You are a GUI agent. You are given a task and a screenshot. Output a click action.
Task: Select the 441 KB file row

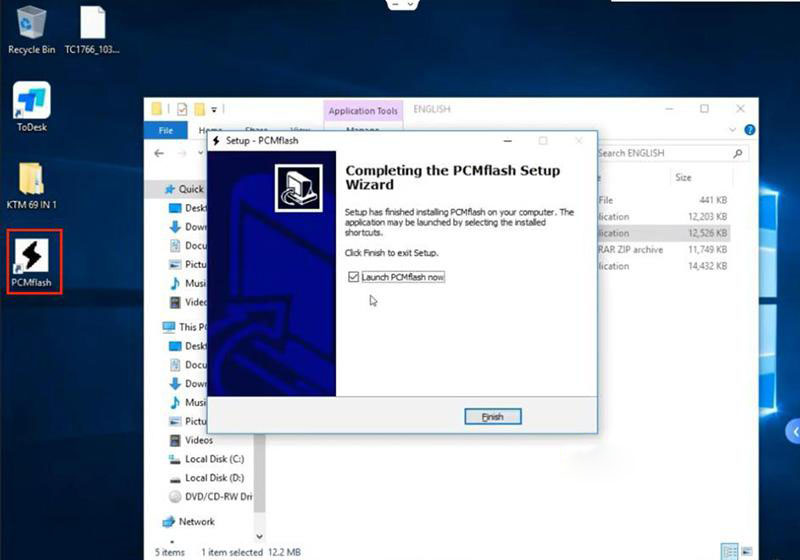(663, 200)
